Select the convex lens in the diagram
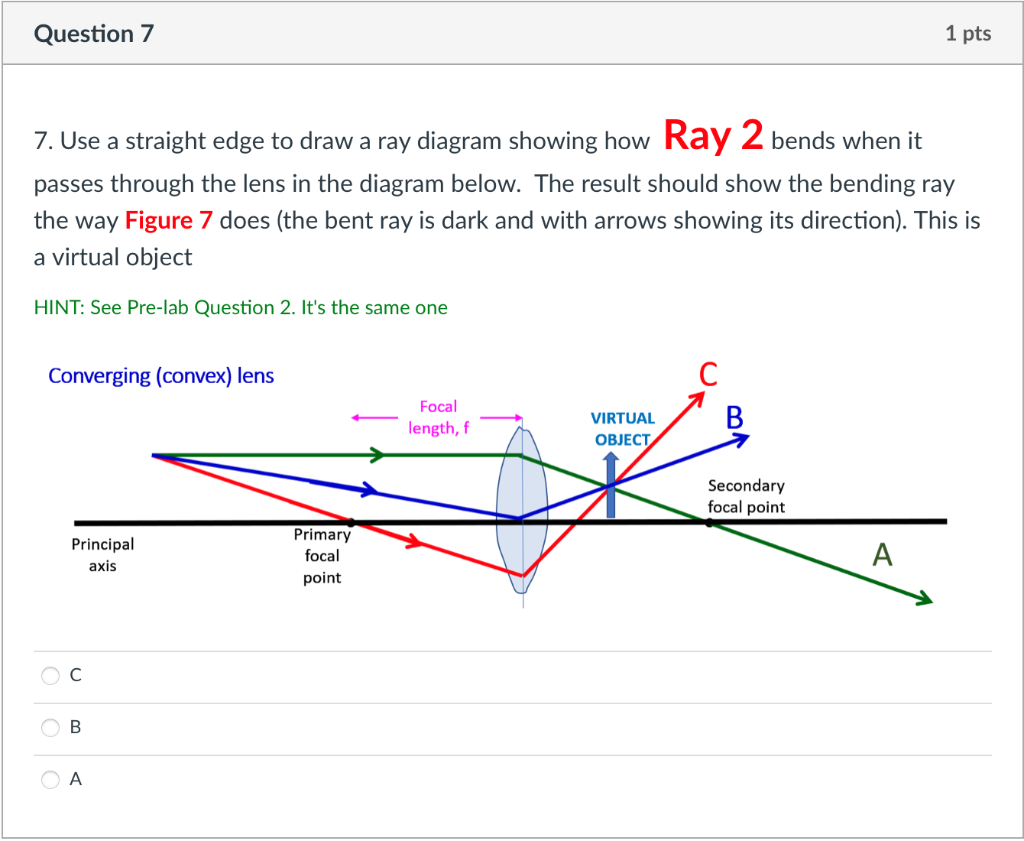 click(522, 510)
